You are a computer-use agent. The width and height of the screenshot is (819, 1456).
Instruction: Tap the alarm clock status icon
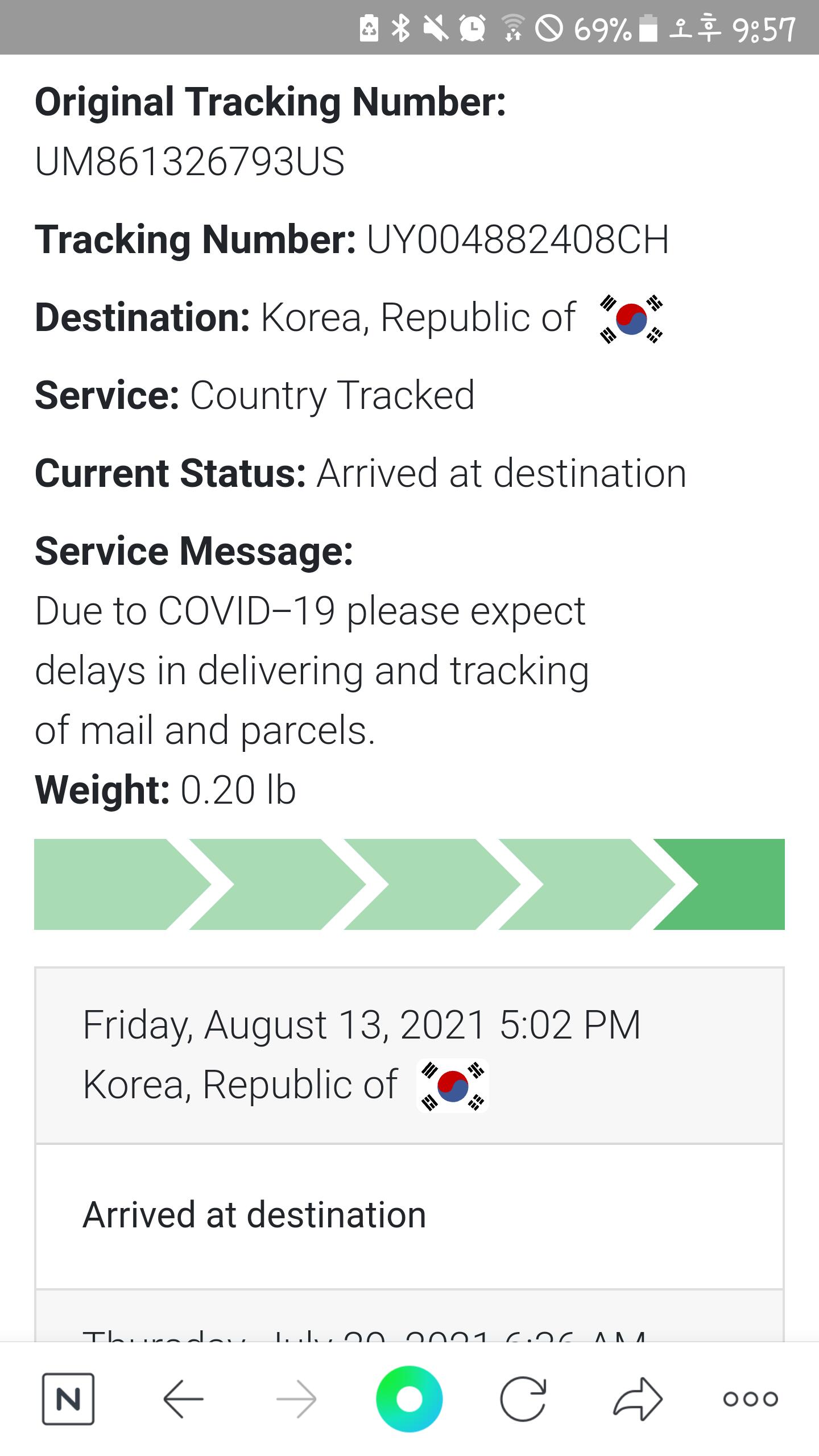coord(471,28)
